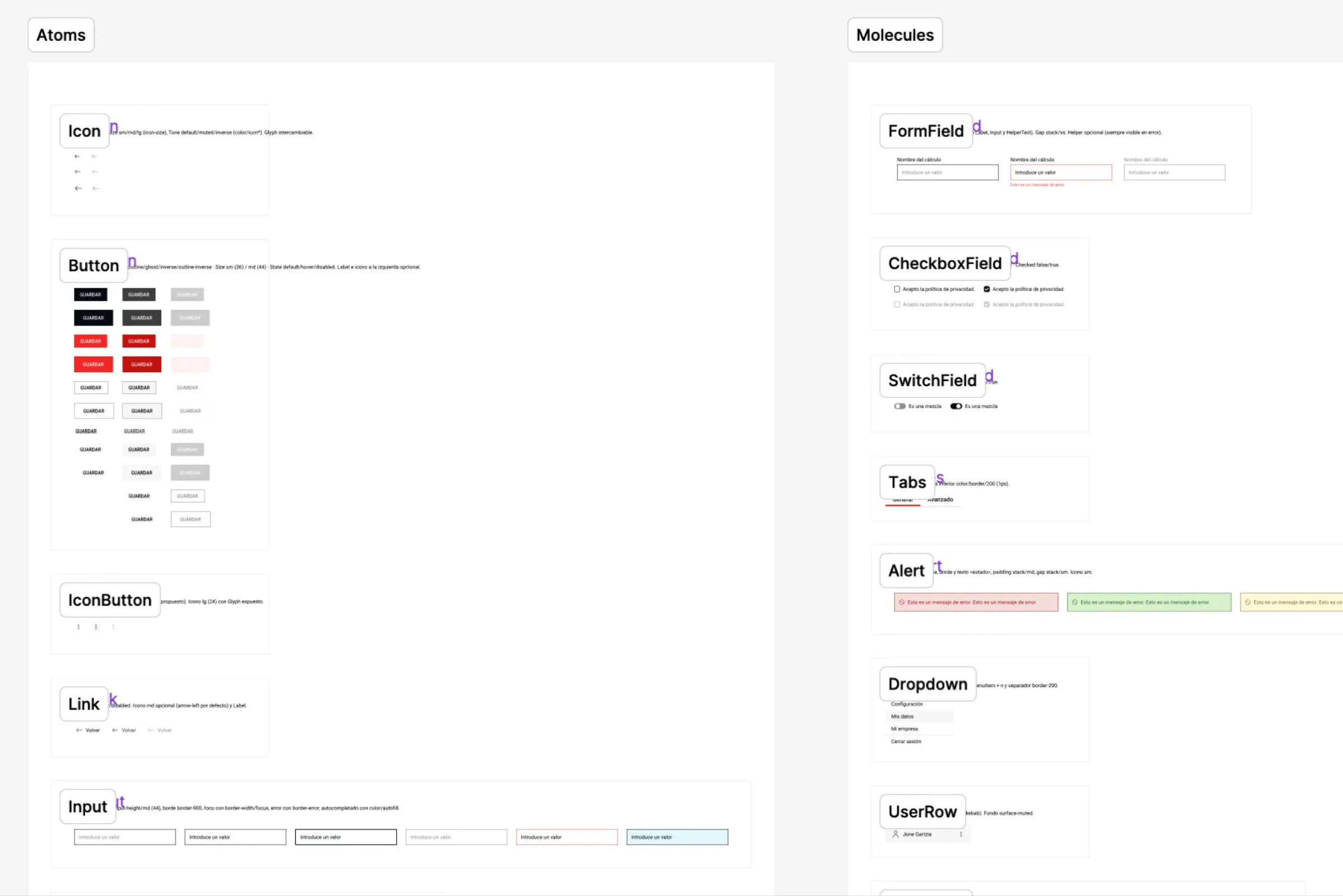Click the larger black GUARDAR button
This screenshot has width=1343, height=896.
[x=93, y=318]
